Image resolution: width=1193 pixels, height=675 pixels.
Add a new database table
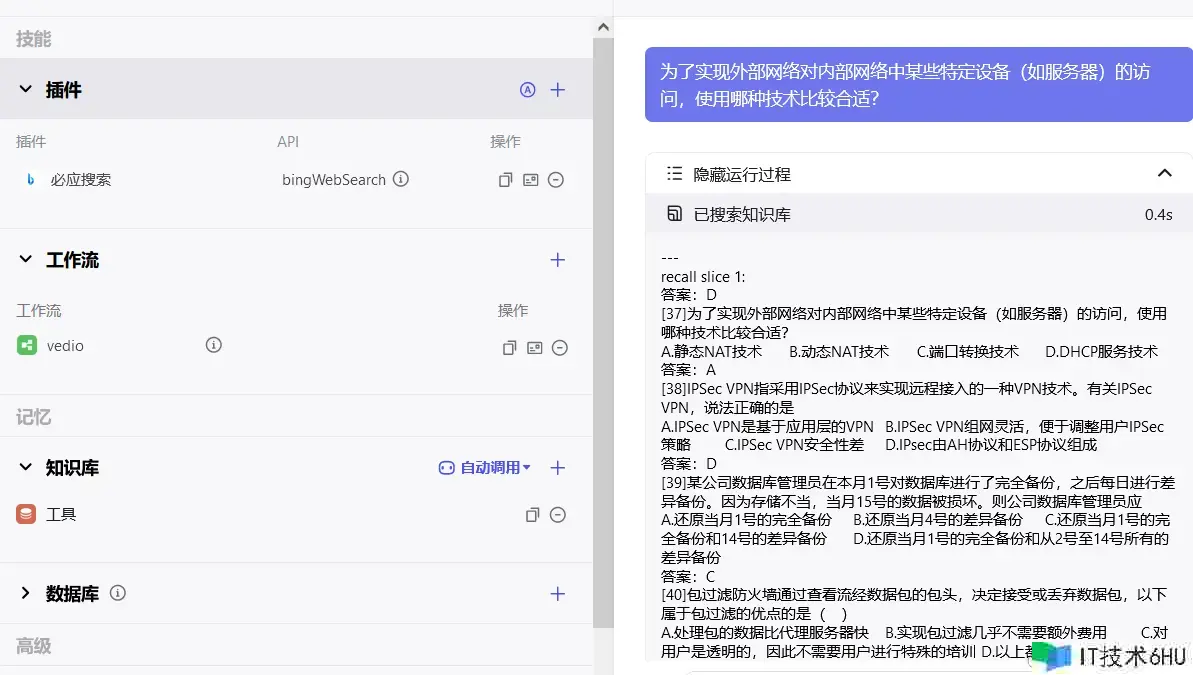558,594
